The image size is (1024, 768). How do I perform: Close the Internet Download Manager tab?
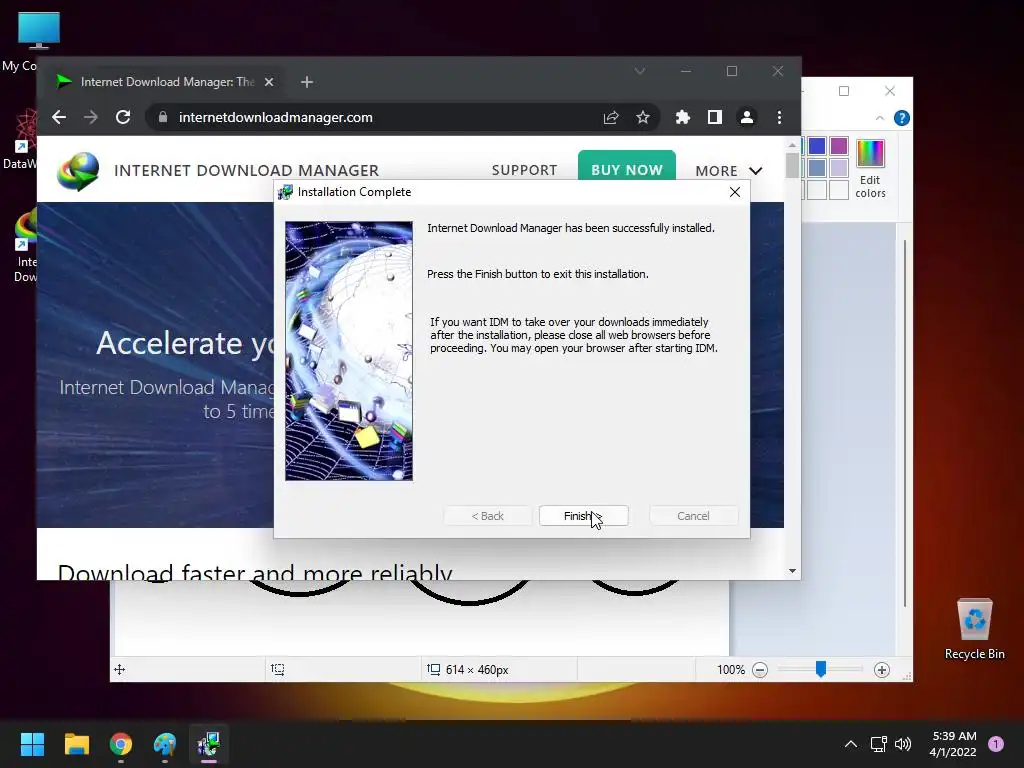tap(269, 82)
